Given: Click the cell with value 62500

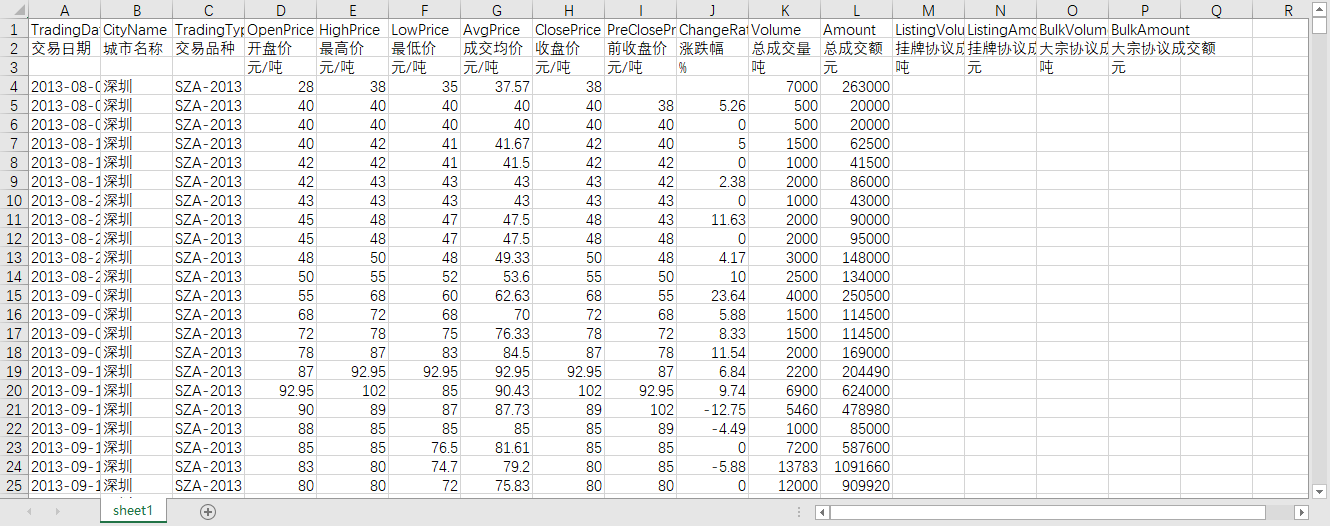Looking at the screenshot, I should pyautogui.click(x=856, y=143).
